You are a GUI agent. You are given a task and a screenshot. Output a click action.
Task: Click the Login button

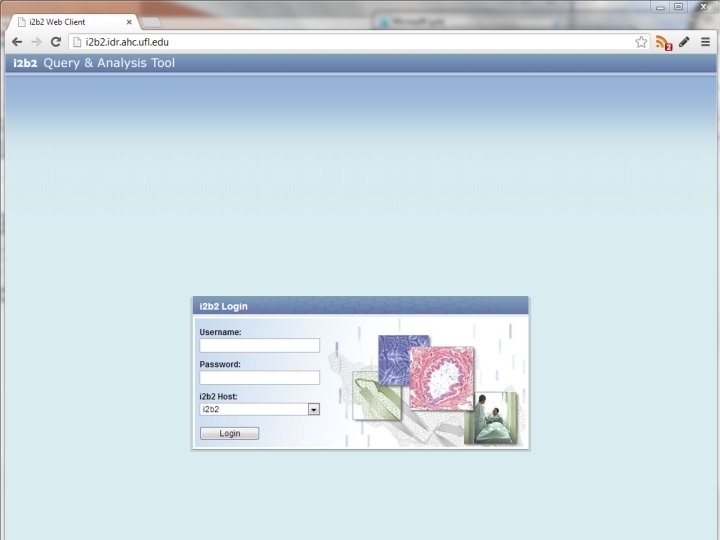pyautogui.click(x=230, y=433)
